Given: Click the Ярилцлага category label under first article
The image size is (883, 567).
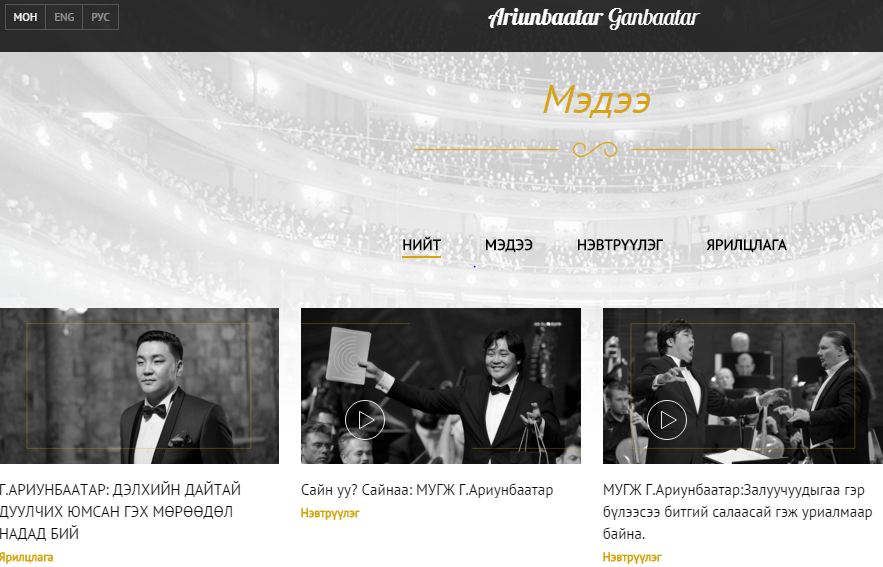Looking at the screenshot, I should 26,557.
